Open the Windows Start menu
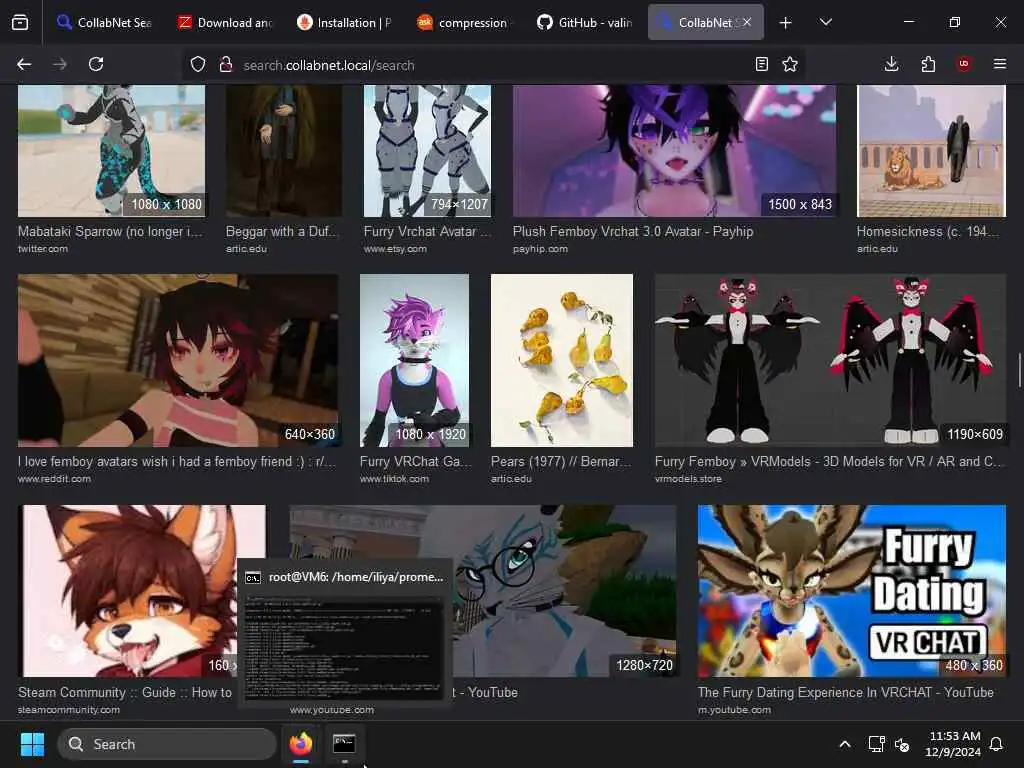This screenshot has width=1024, height=768. [32, 744]
